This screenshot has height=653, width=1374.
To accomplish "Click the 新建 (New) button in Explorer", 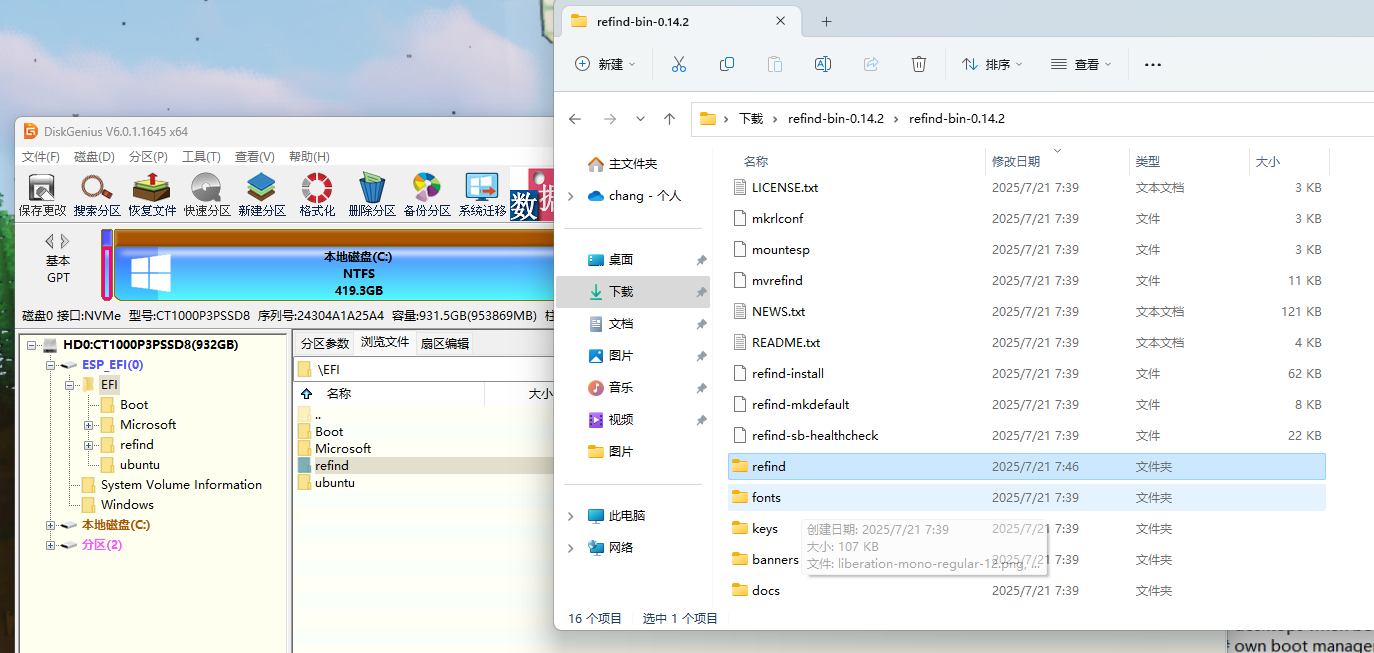I will pyautogui.click(x=605, y=64).
